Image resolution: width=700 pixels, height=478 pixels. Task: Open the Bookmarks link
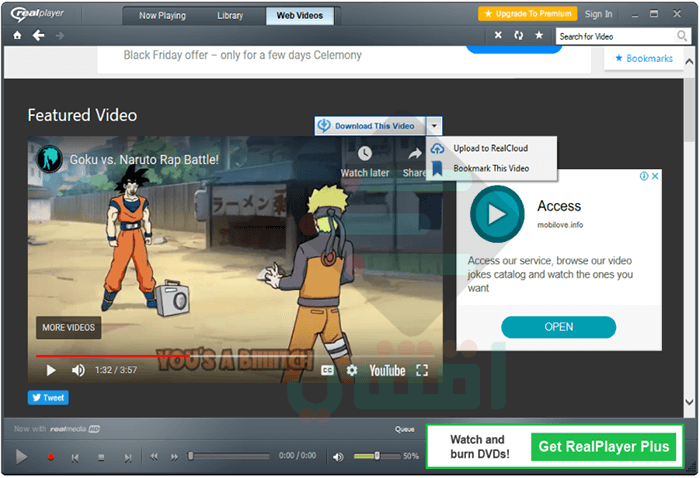[x=644, y=58]
